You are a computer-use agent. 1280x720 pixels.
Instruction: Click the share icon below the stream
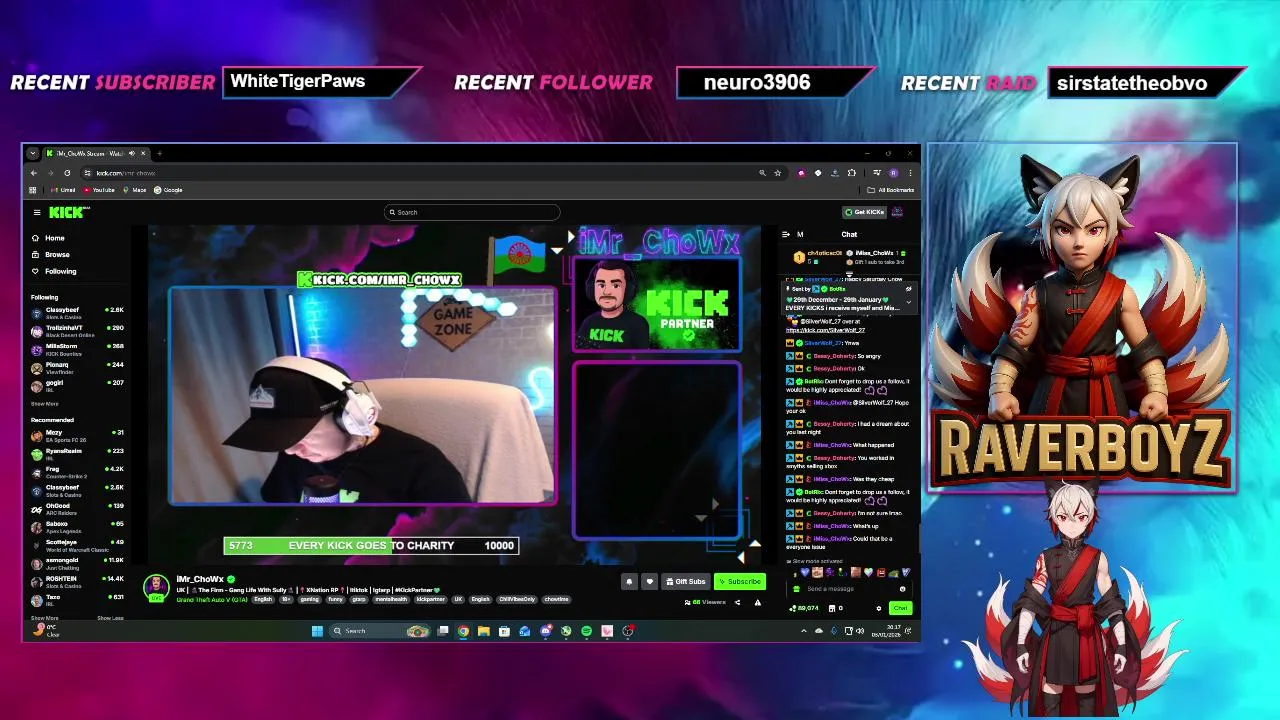pyautogui.click(x=737, y=602)
